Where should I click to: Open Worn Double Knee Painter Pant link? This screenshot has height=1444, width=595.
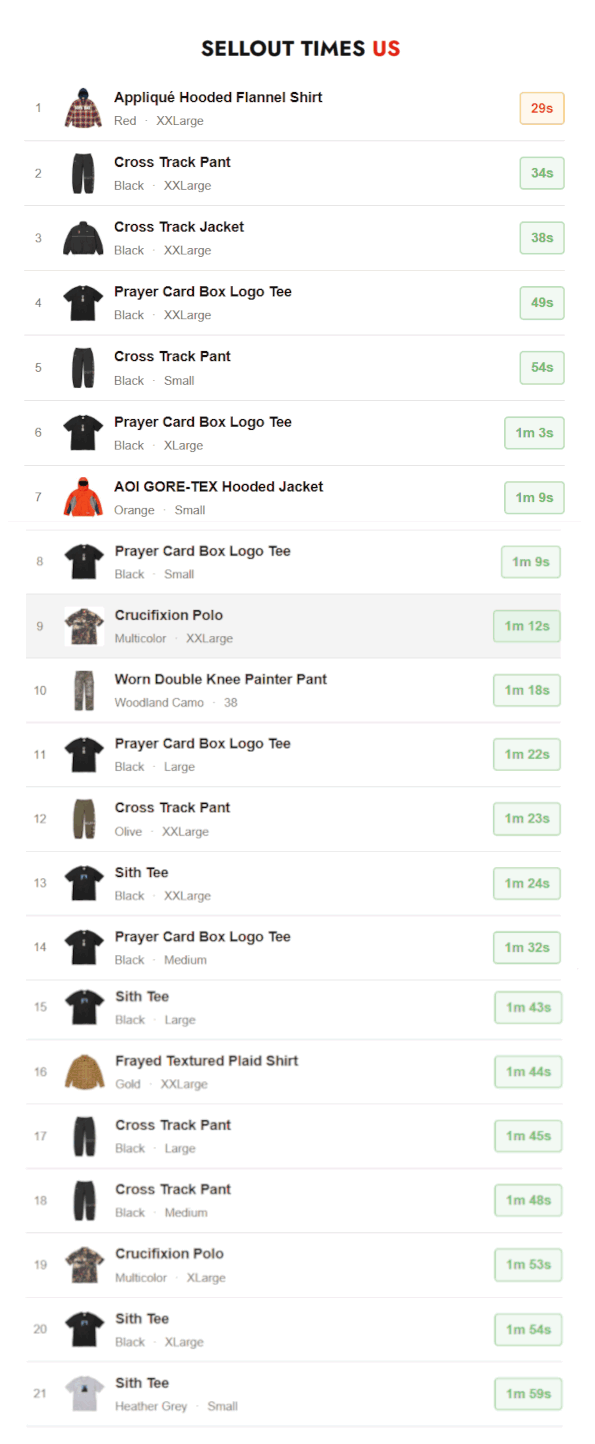click(221, 679)
